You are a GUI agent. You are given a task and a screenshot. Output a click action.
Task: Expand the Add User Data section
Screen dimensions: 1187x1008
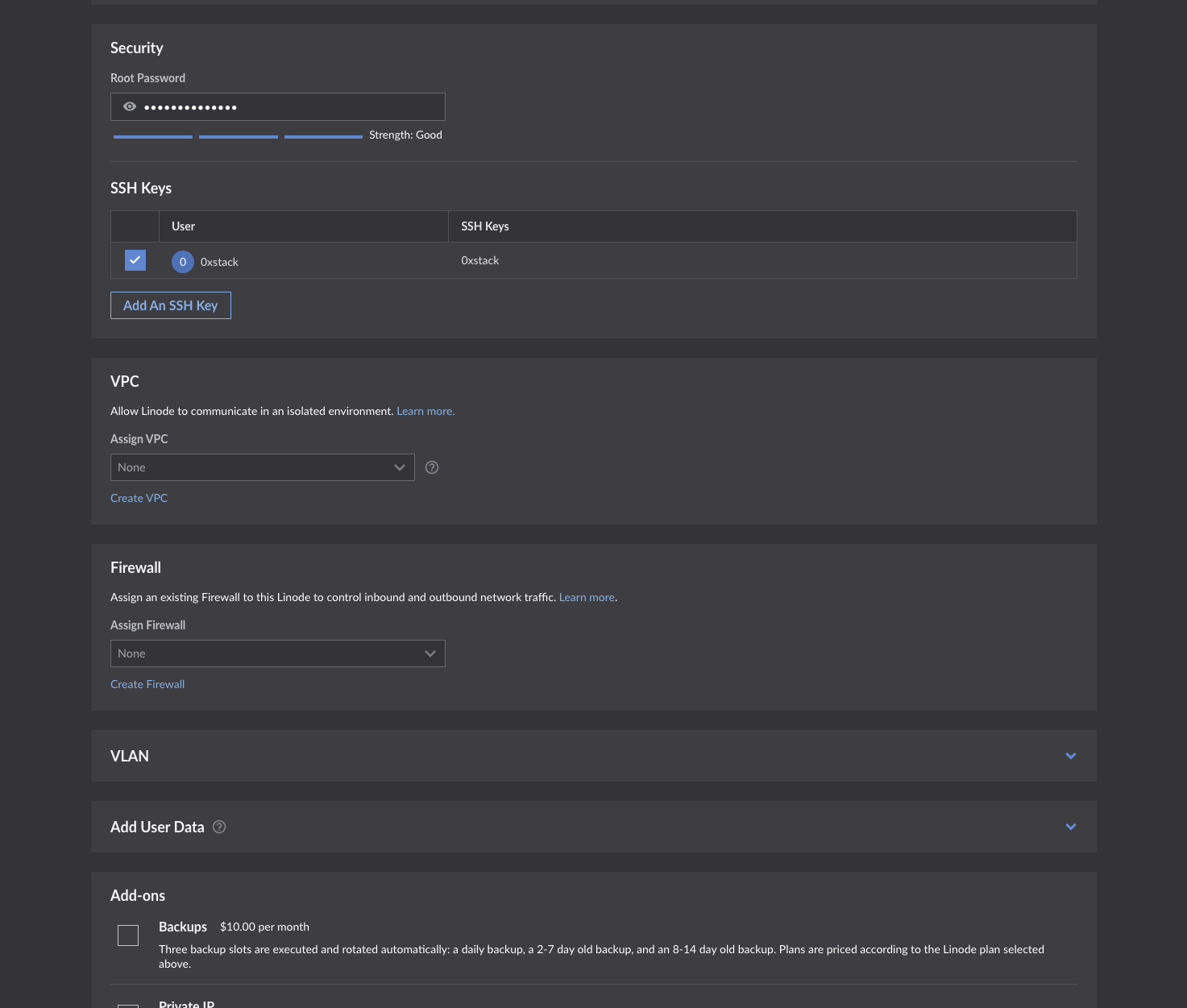pos(1070,827)
